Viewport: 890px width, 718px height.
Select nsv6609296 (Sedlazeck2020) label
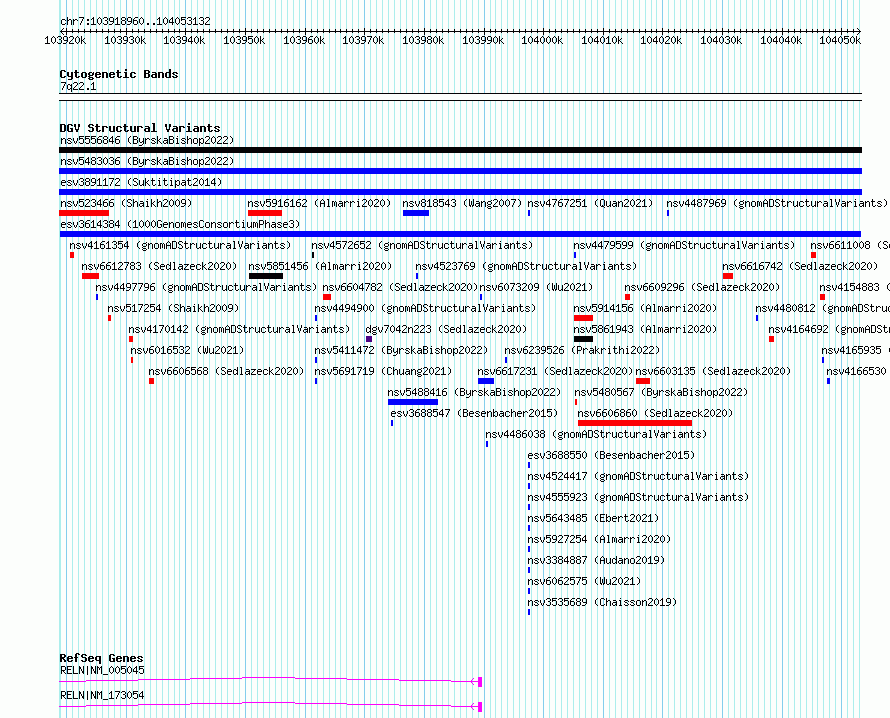[702, 287]
